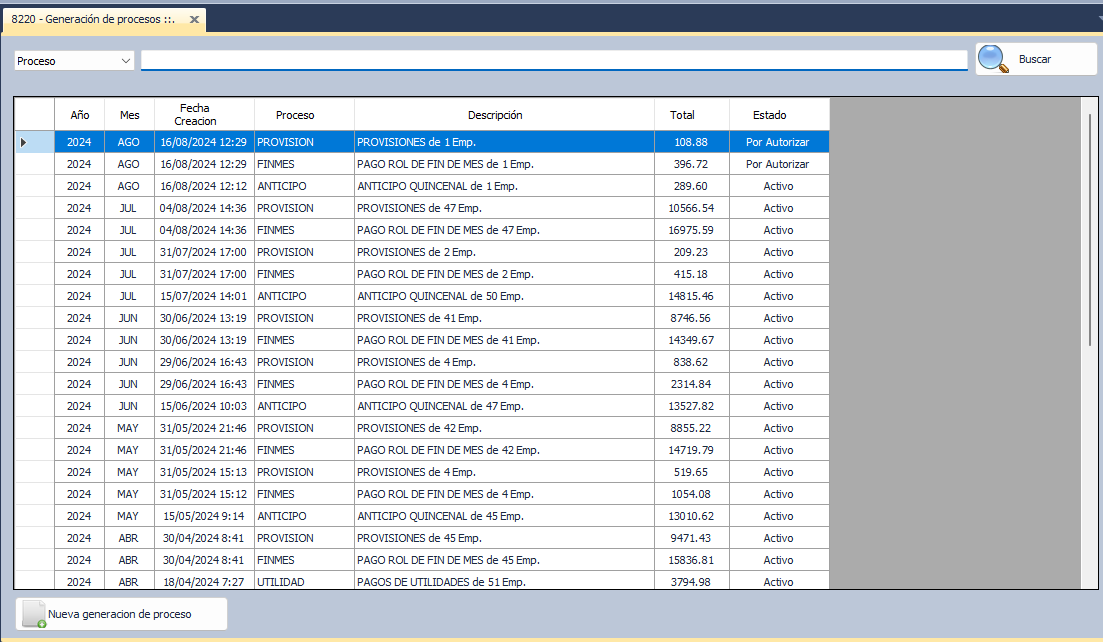Close the 8220 Generación de procesos tab
This screenshot has height=642, width=1103.
194,20
